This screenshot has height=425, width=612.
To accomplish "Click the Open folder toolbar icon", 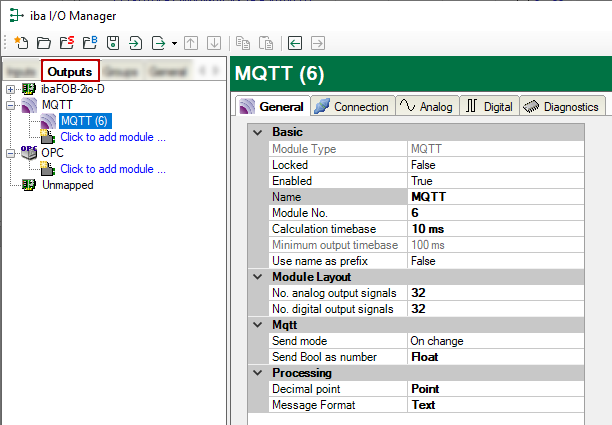I will point(43,43).
